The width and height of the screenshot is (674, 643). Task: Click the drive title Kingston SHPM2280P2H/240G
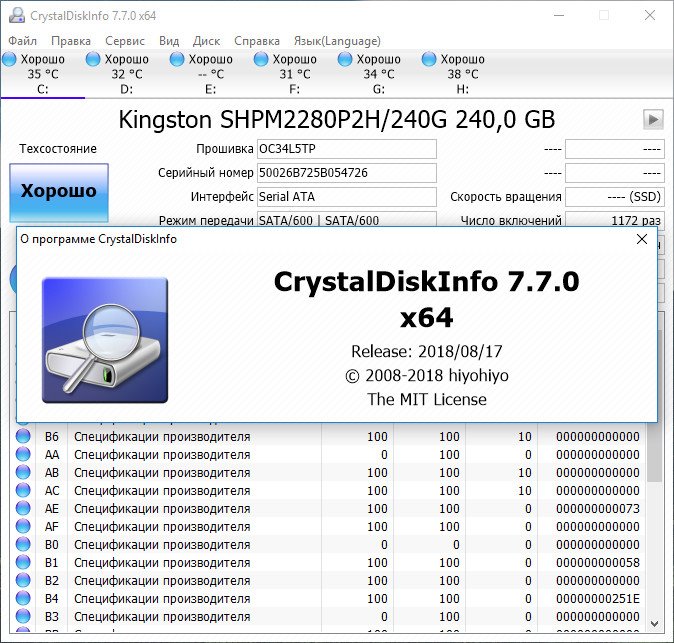pos(337,119)
